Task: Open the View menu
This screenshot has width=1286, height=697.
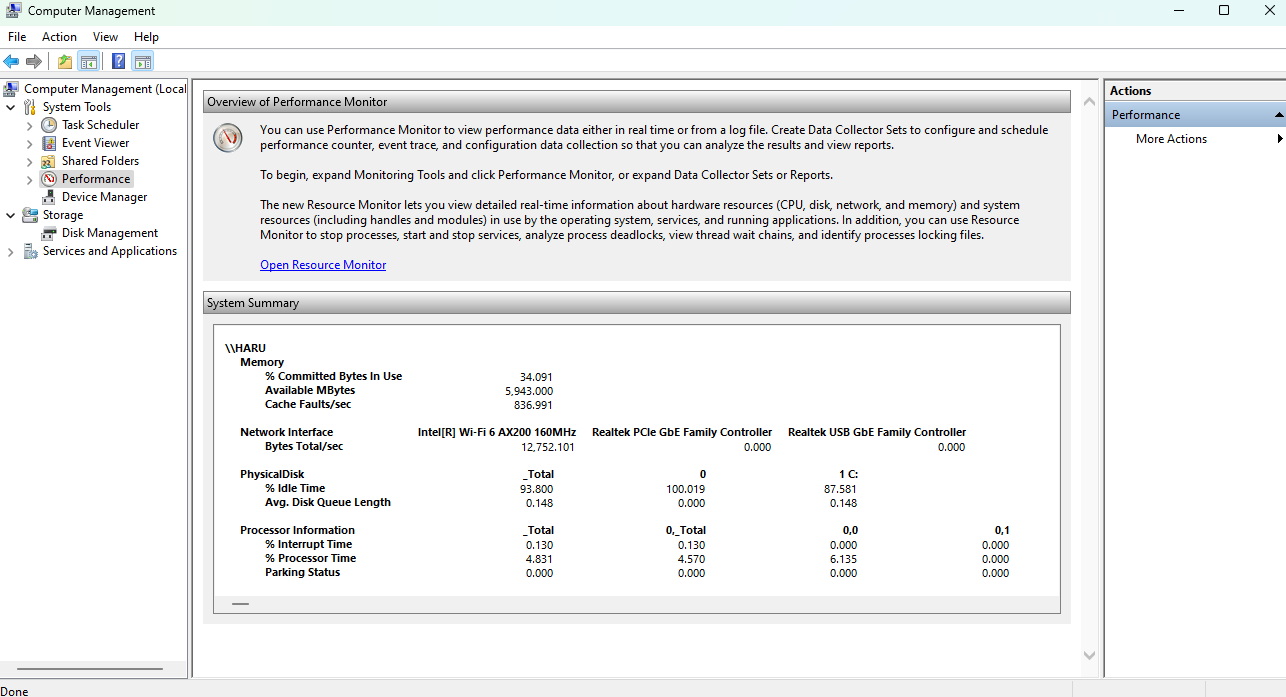Action: pos(105,37)
